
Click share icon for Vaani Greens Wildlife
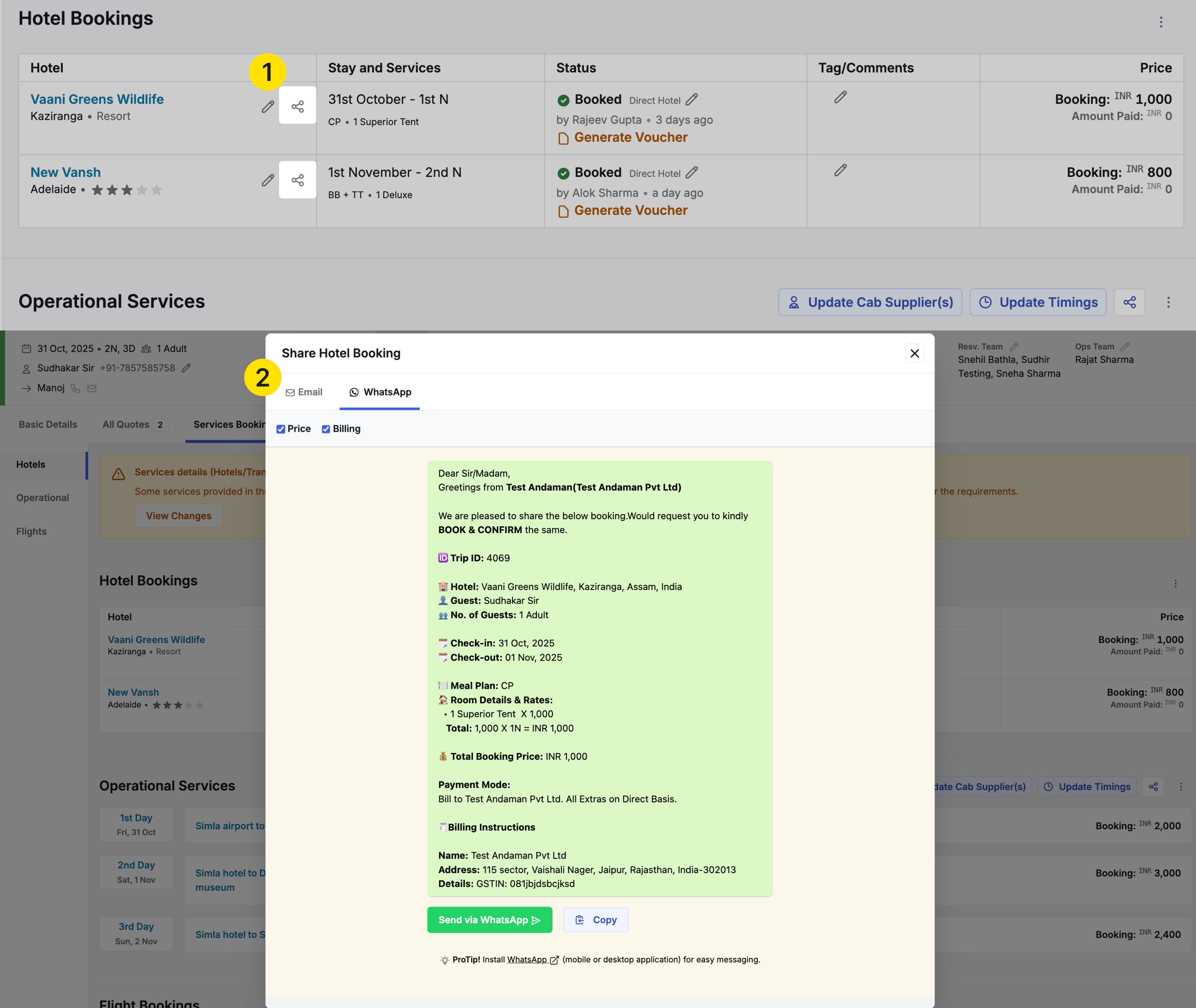297,106
